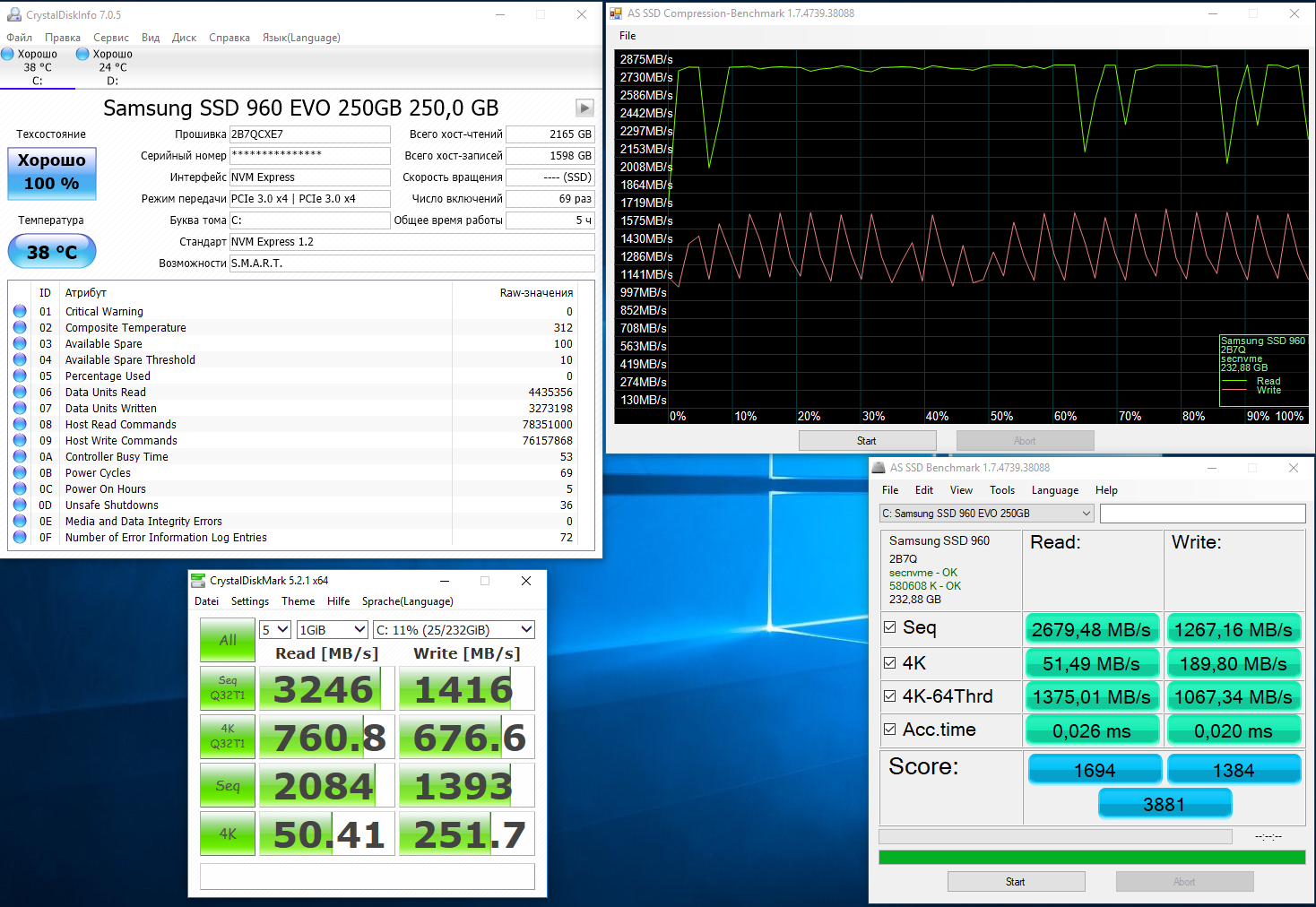This screenshot has height=907, width=1316.
Task: Click the Seq Q32T1 read value 3246
Action: pos(327,689)
